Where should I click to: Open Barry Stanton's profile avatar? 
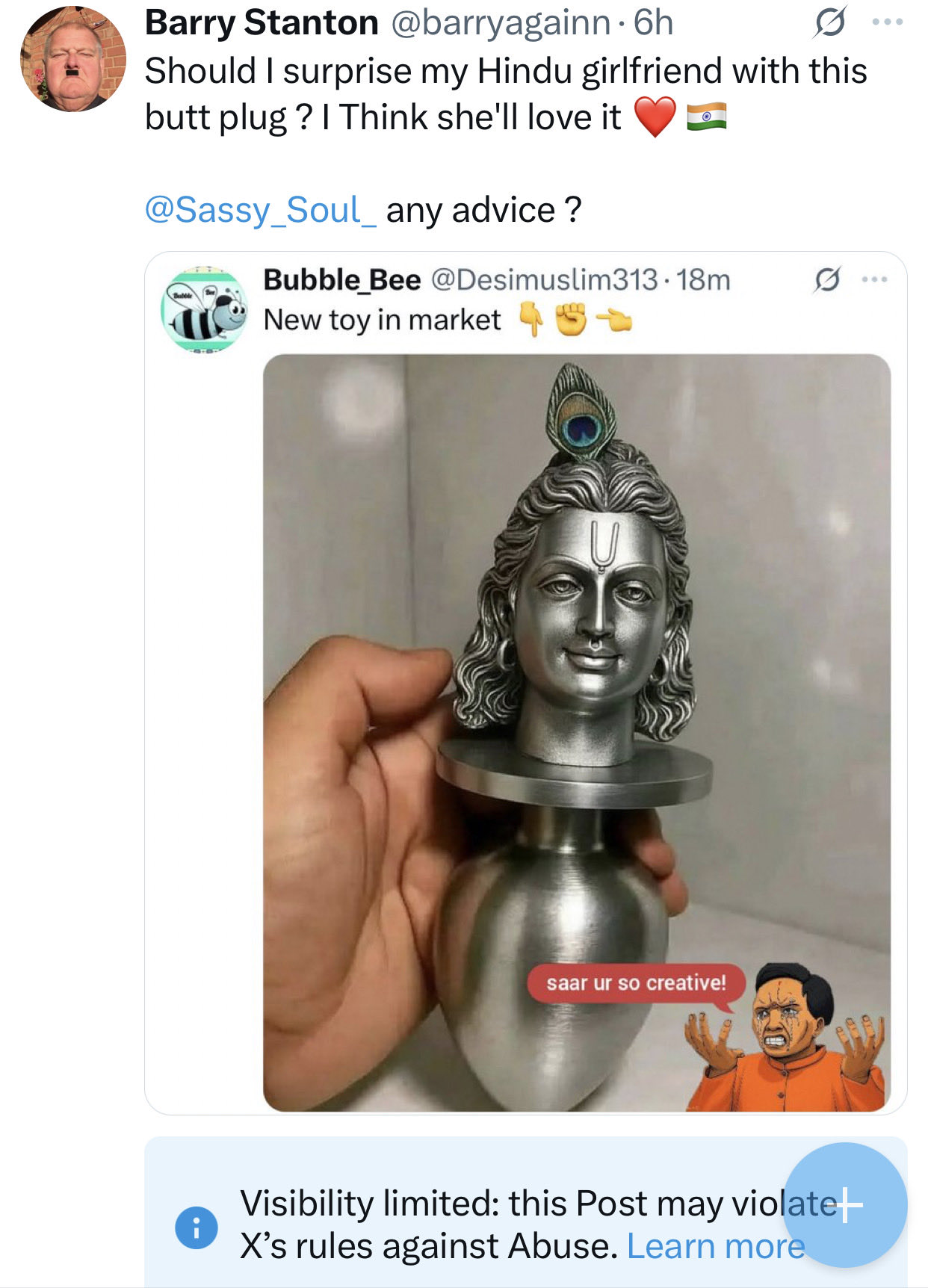[73, 59]
